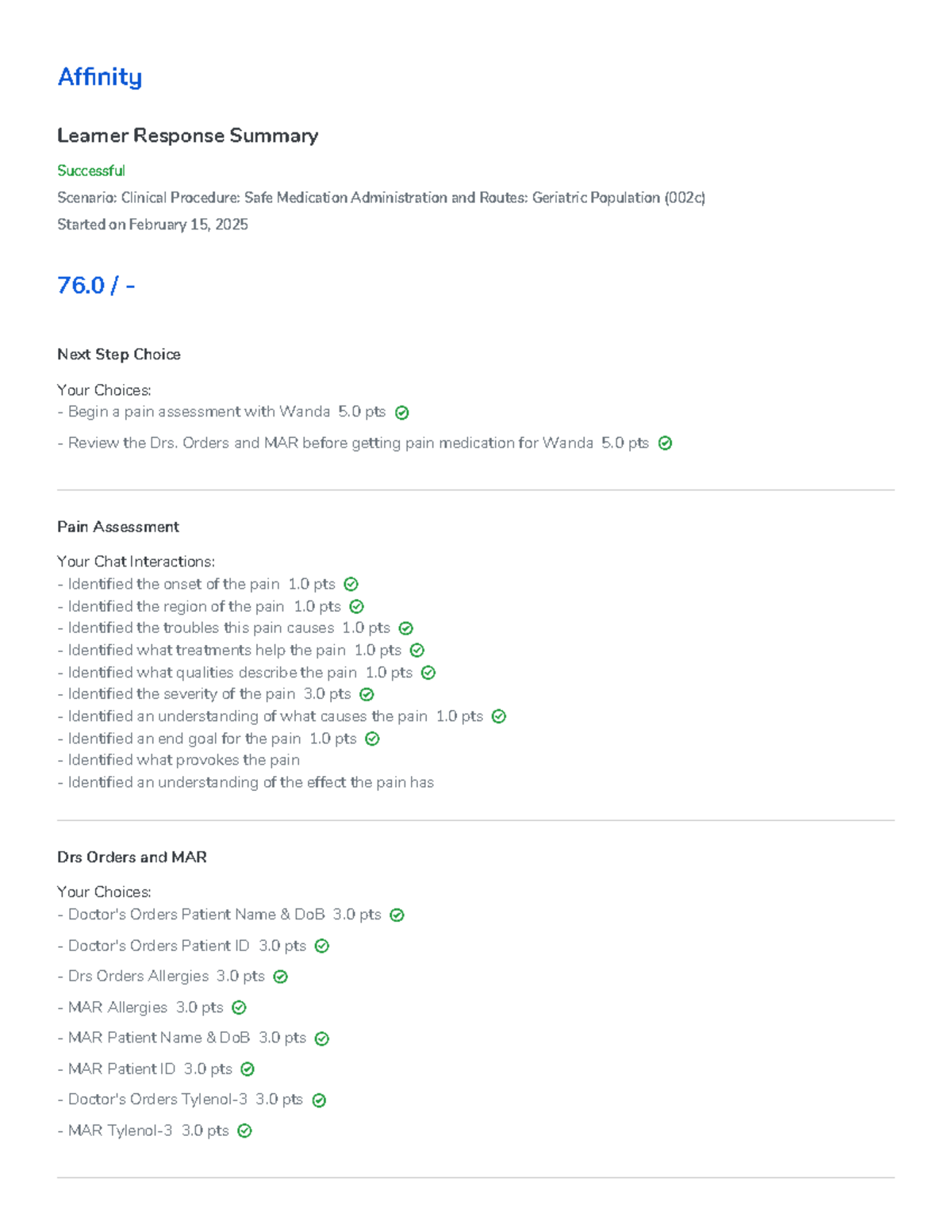Click checkmark beside 'Doctor's Orders Patient ID'
This screenshot has width=952, height=1232.
(x=322, y=946)
